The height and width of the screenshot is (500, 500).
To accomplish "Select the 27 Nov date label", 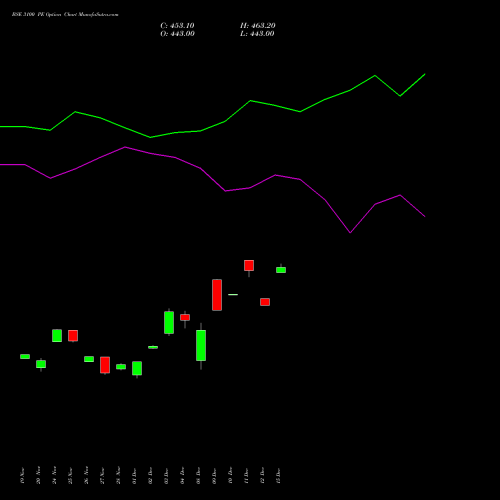I will click(102, 476).
